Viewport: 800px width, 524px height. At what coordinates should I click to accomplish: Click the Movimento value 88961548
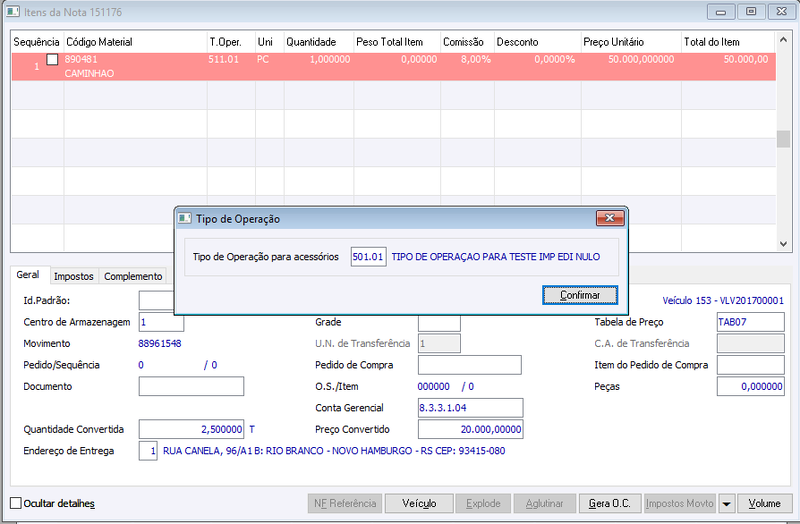pos(160,343)
